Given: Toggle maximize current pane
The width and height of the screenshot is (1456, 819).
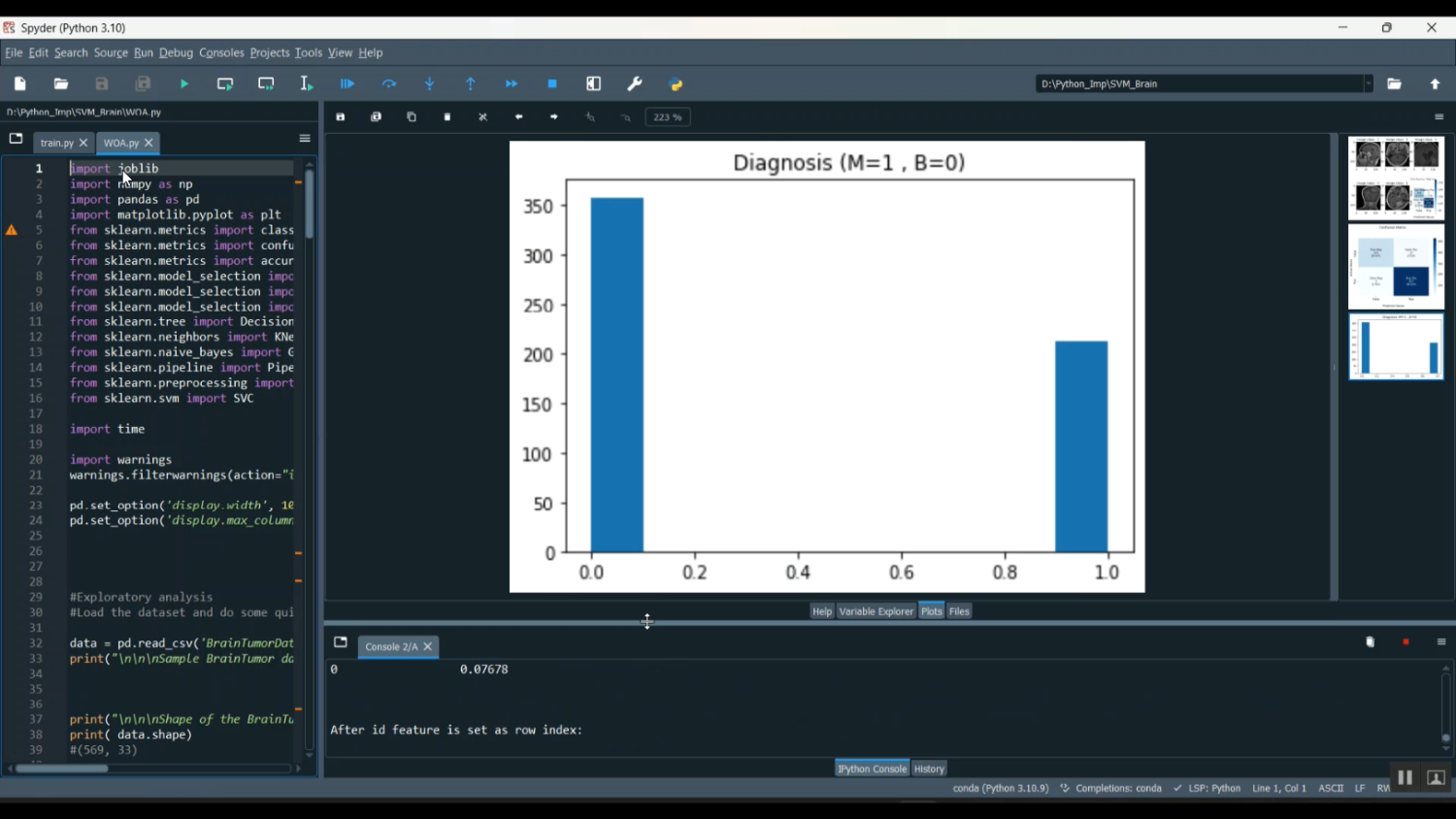Looking at the screenshot, I should click(x=594, y=84).
